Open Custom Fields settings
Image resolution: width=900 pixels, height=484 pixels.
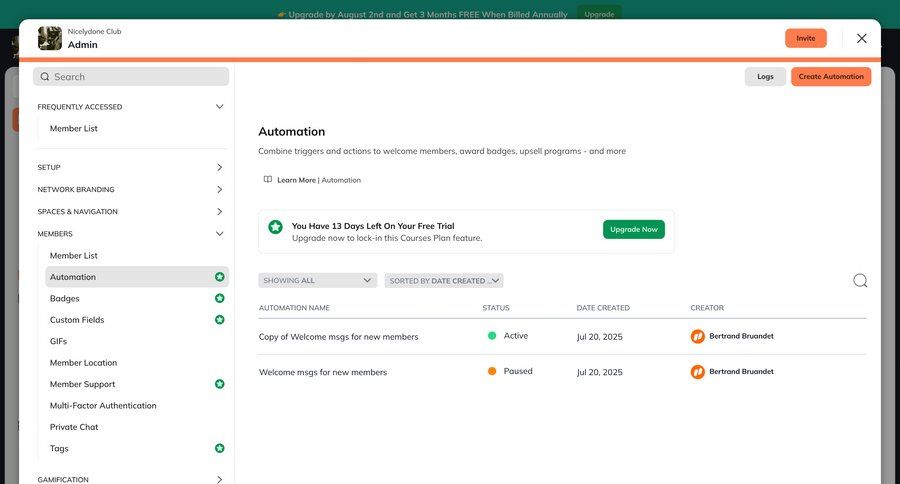coord(77,320)
